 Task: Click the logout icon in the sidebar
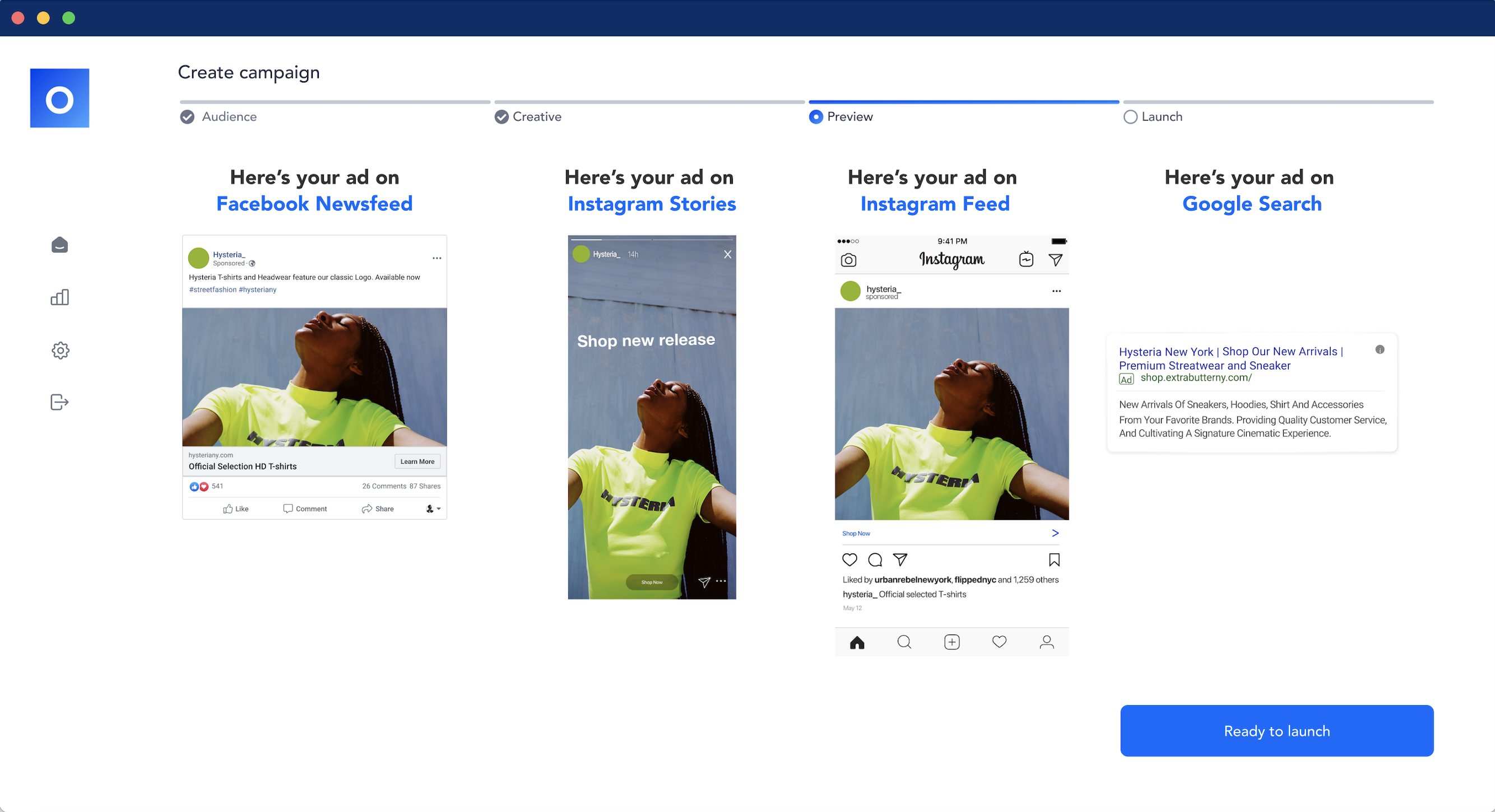(x=60, y=402)
